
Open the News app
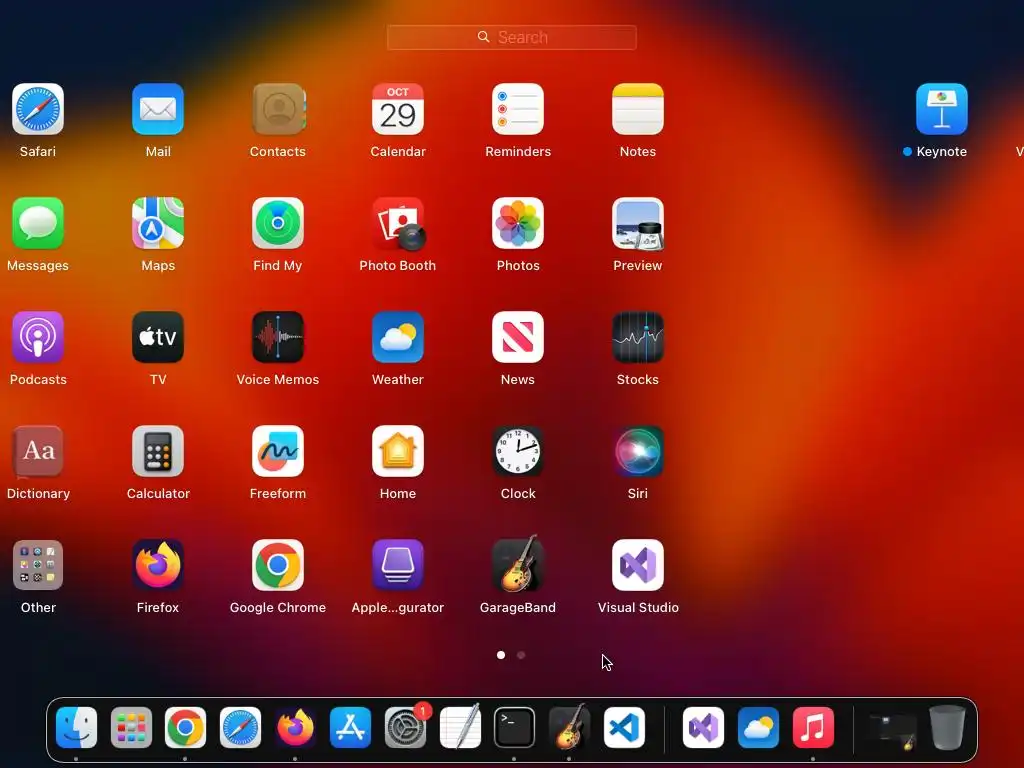click(x=518, y=337)
